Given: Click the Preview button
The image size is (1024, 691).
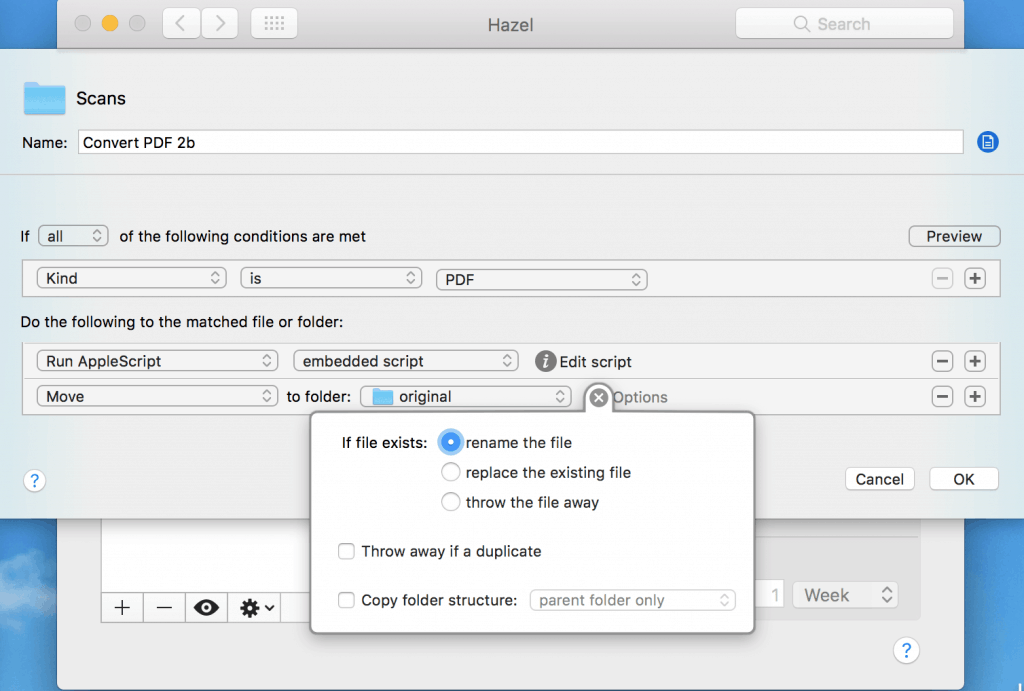Looking at the screenshot, I should (x=954, y=236).
